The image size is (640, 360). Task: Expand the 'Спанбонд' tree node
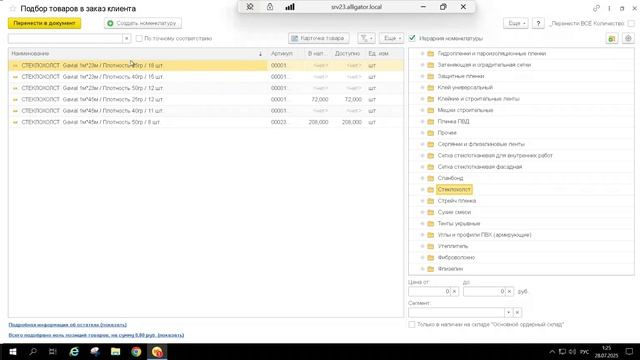point(422,178)
